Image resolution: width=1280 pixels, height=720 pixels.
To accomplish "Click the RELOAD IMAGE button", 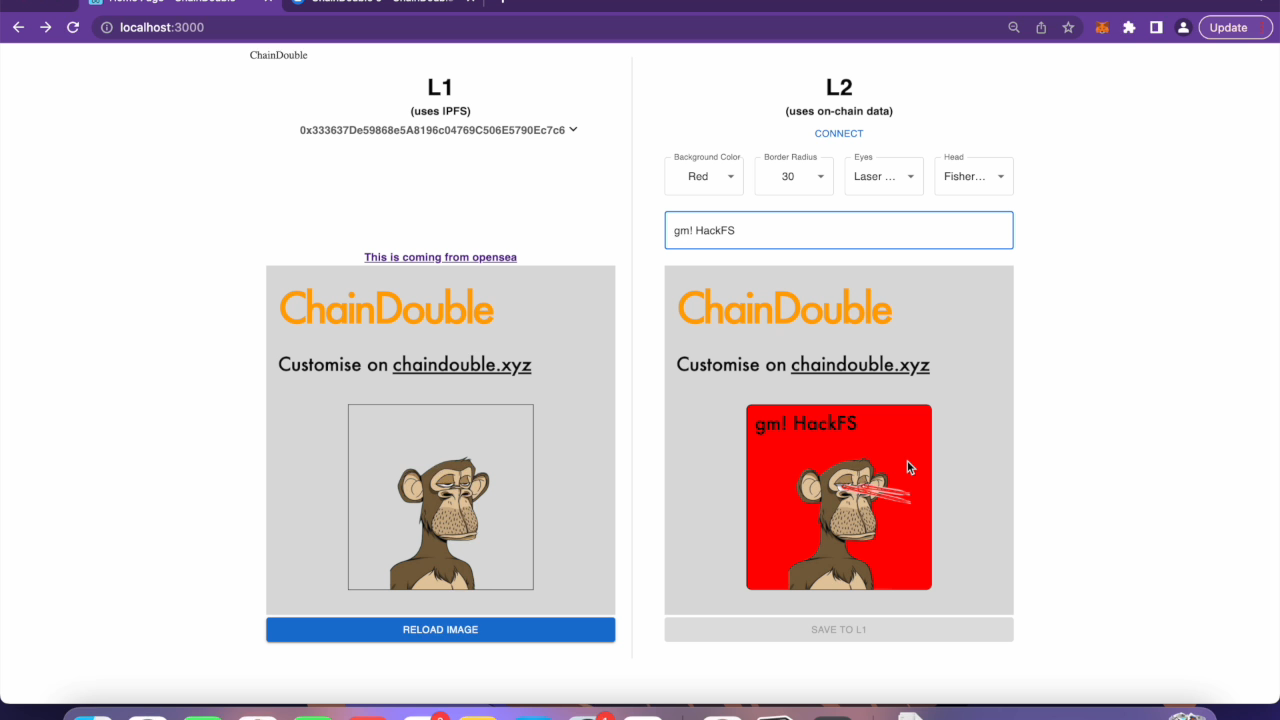I will (x=440, y=630).
